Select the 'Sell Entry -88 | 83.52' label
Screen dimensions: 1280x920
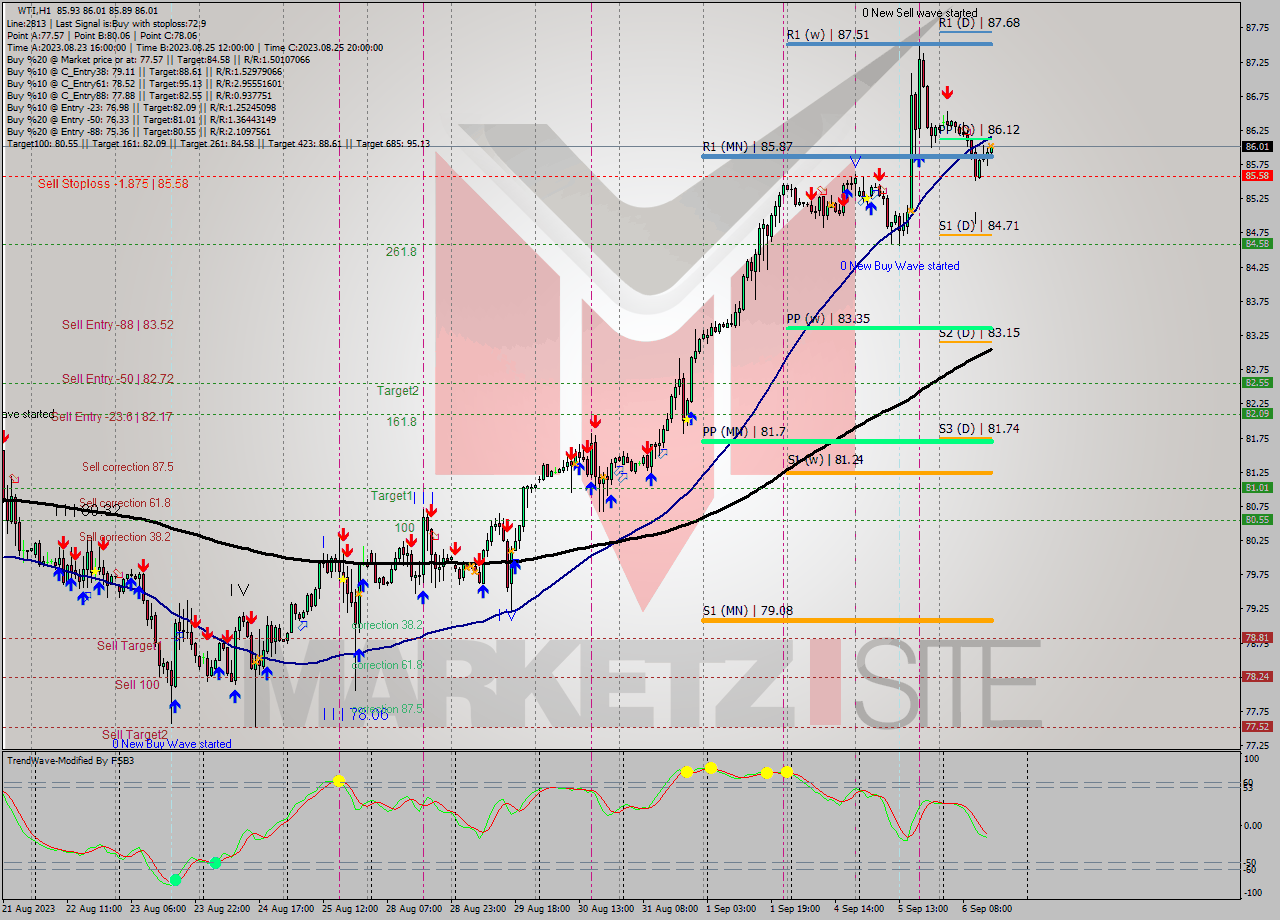[x=117, y=325]
